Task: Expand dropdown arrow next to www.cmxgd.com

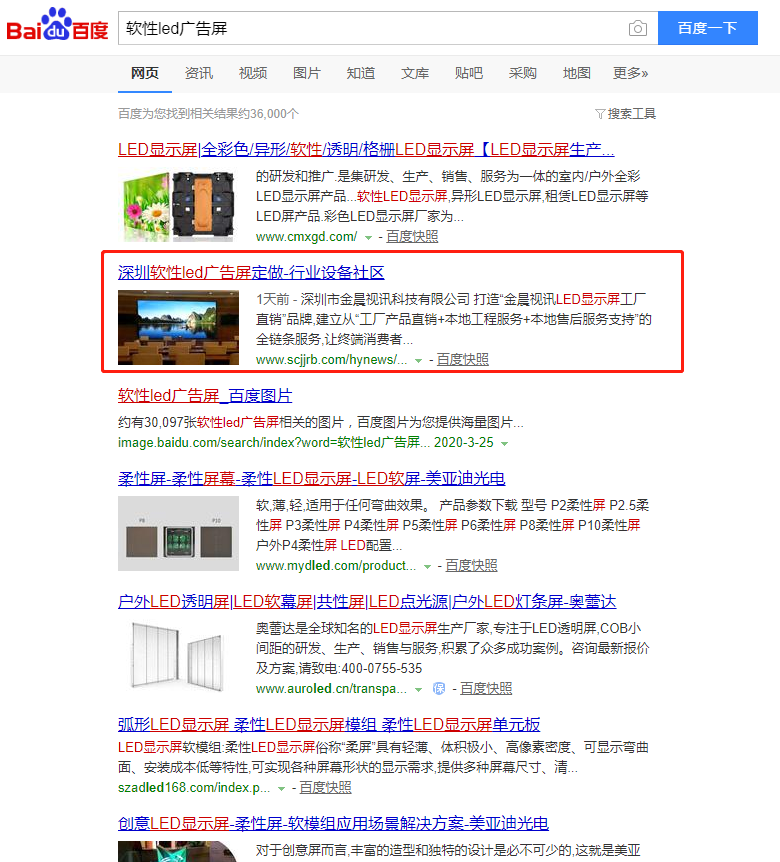Action: pos(369,237)
